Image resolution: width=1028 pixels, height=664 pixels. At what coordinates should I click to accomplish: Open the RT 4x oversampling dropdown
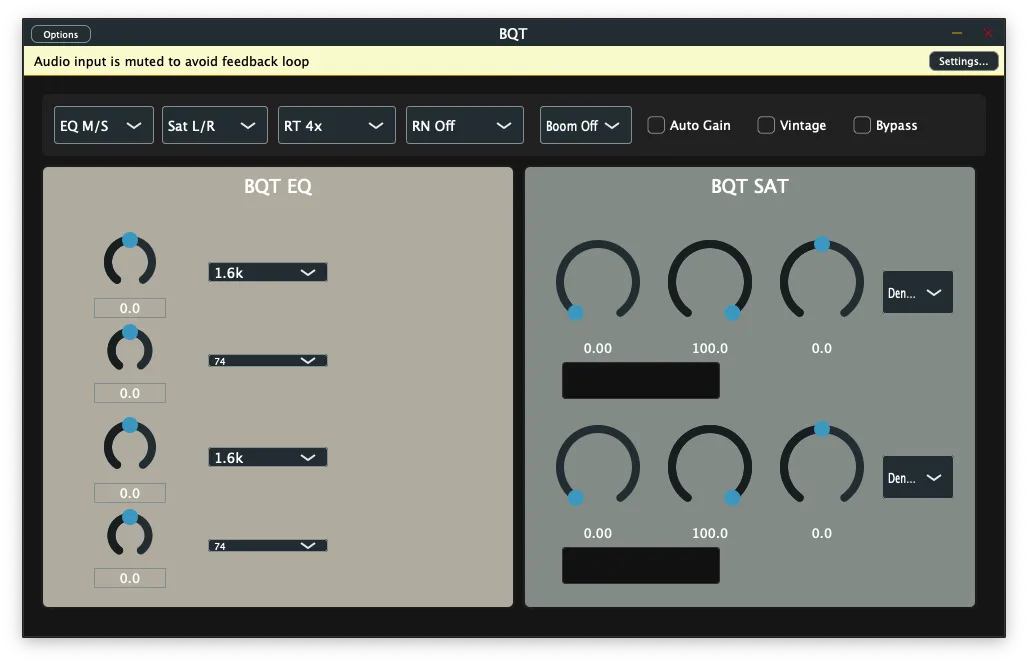tap(336, 125)
